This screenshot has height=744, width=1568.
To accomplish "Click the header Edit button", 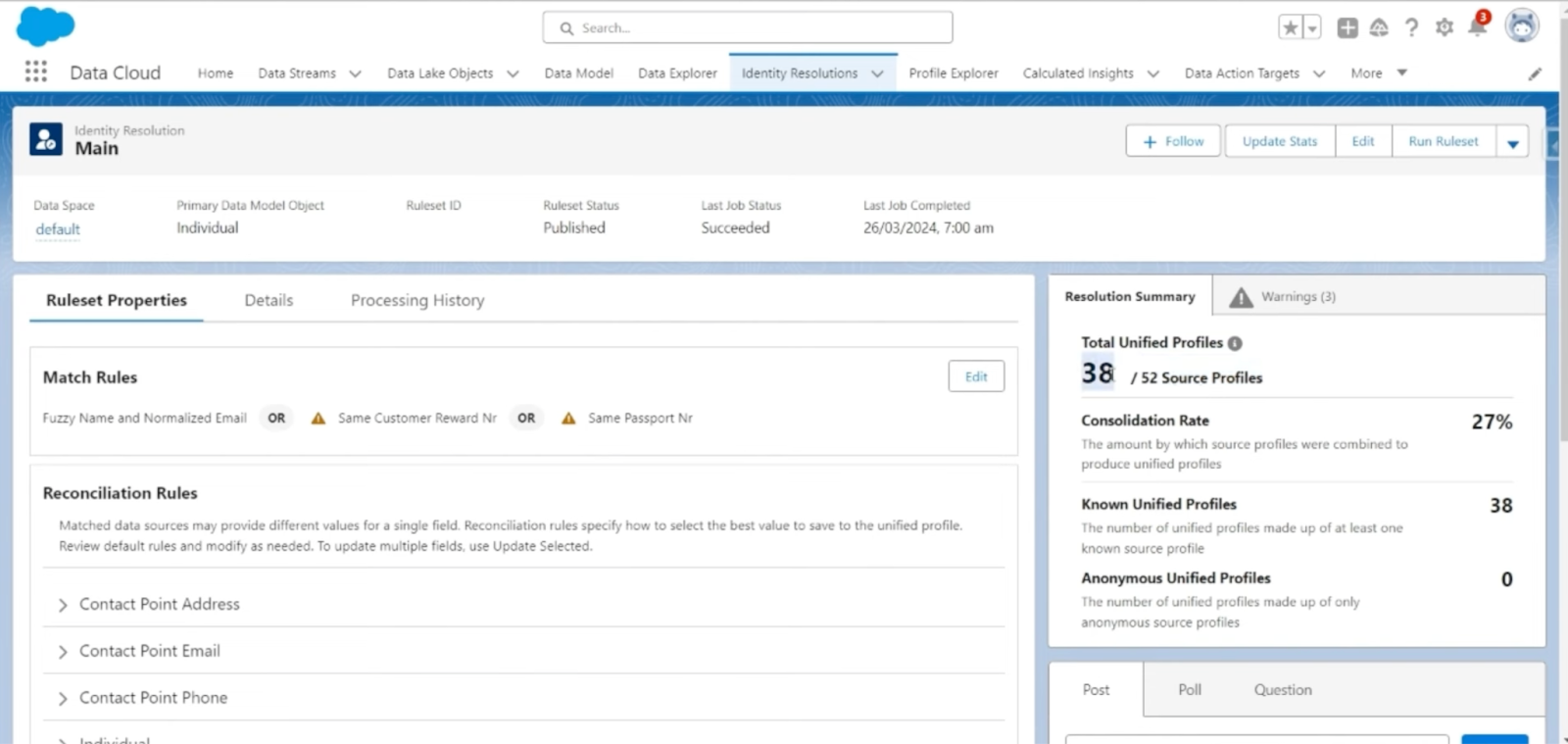I will 1363,141.
